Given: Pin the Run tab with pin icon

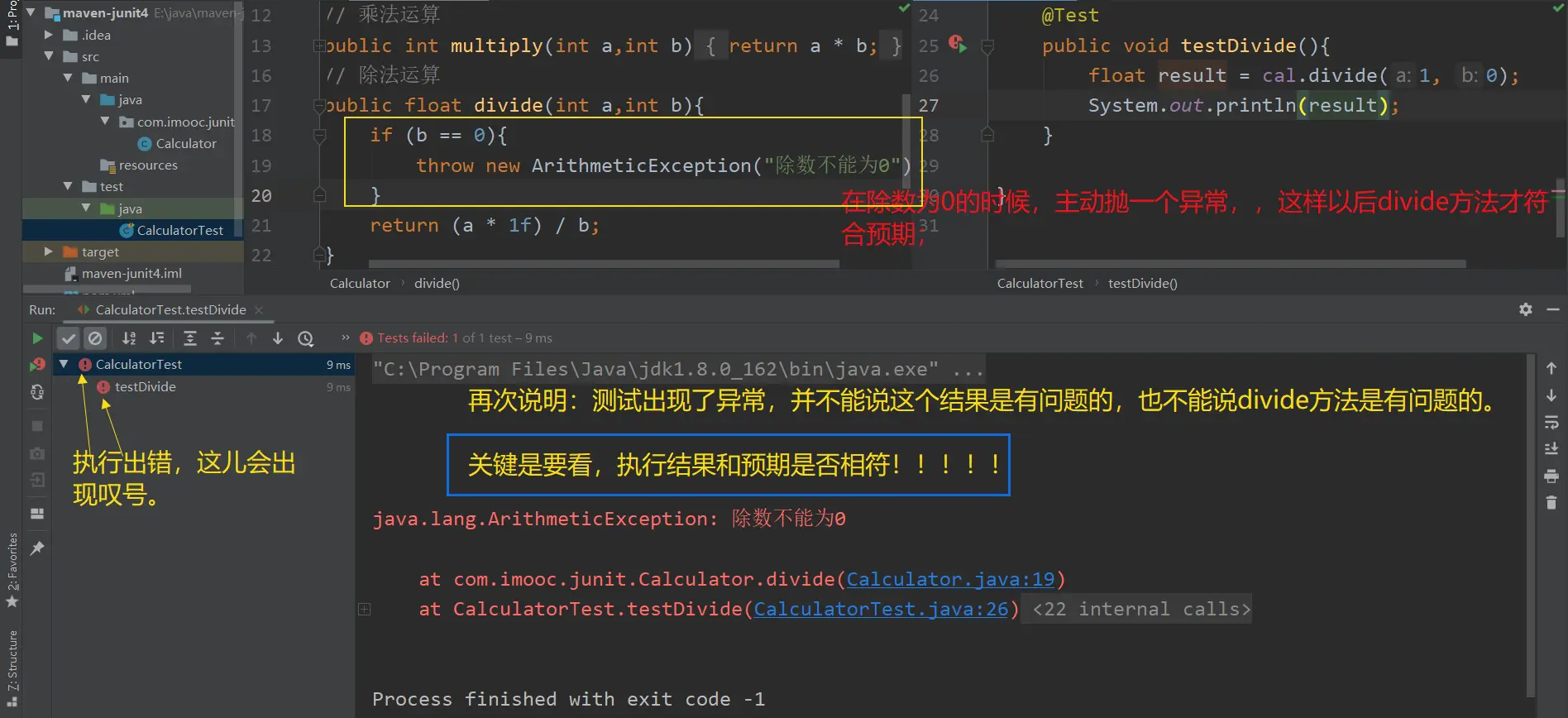Looking at the screenshot, I should point(37,548).
